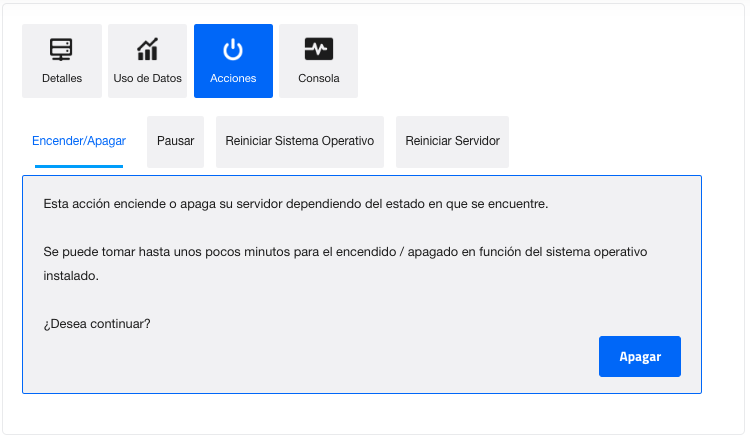Screen dimensions: 750x438
Task: Click the 'Esta acción enciende o apaga' sentence
Action: click(296, 204)
